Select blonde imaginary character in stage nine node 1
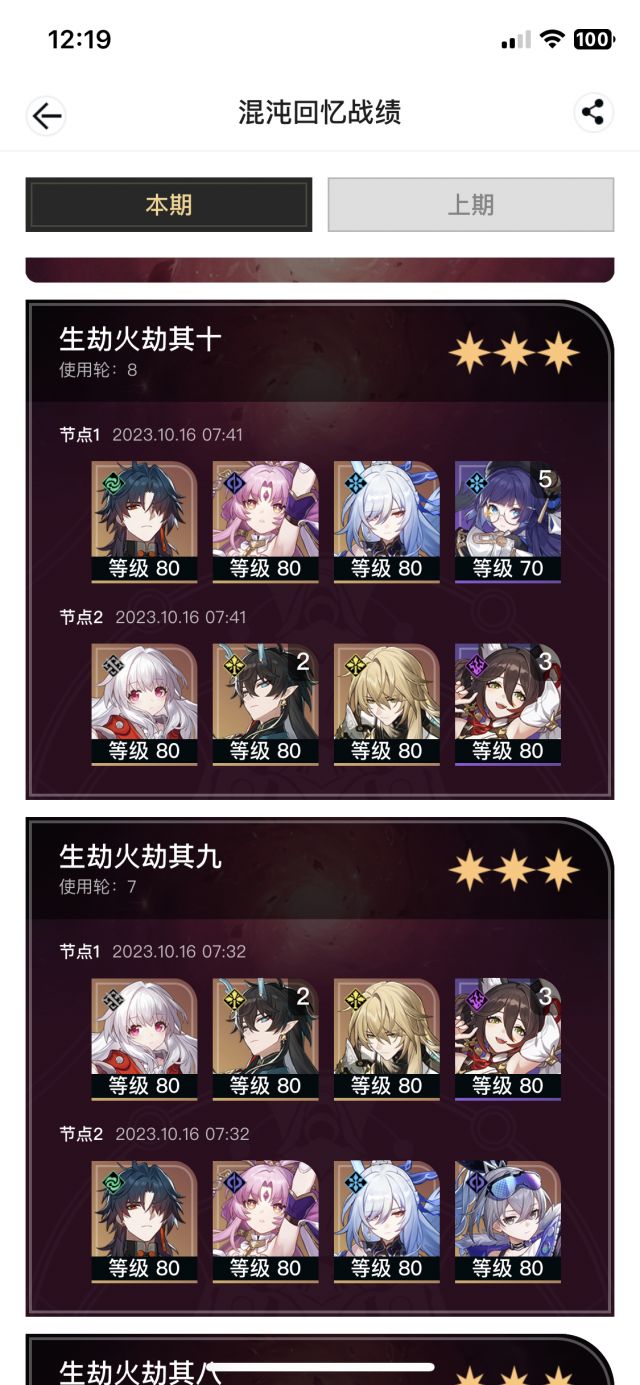Image resolution: width=640 pixels, height=1385 pixels. coord(386,1039)
